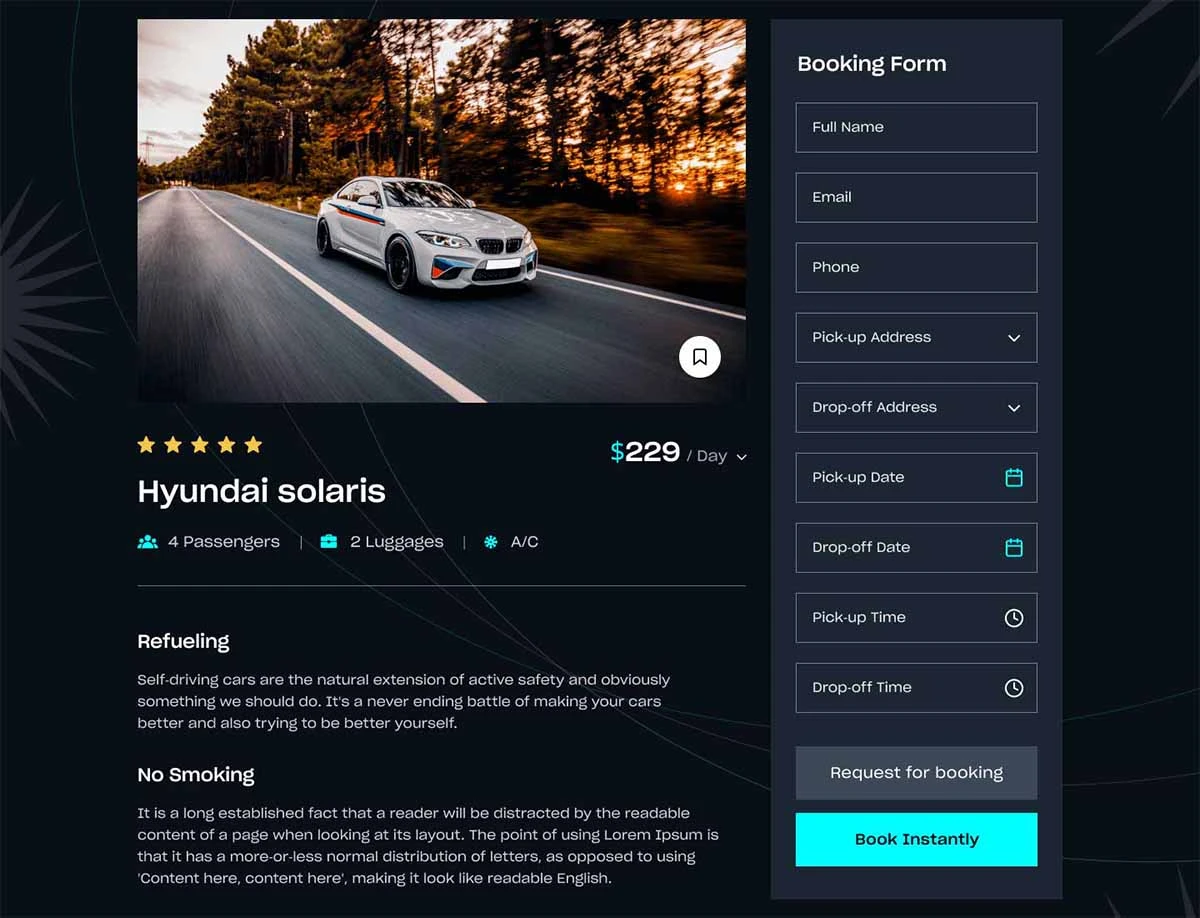
Task: Click the clock icon in Drop-off Time
Action: tap(1014, 688)
